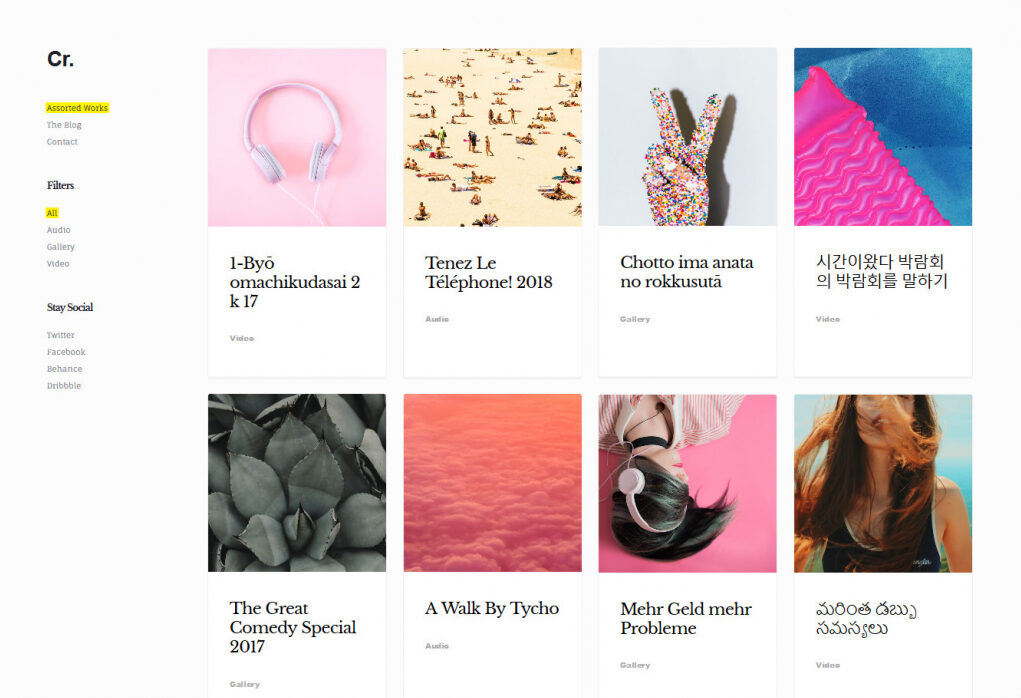Filter works by Gallery
The image size is (1021, 698).
(61, 247)
